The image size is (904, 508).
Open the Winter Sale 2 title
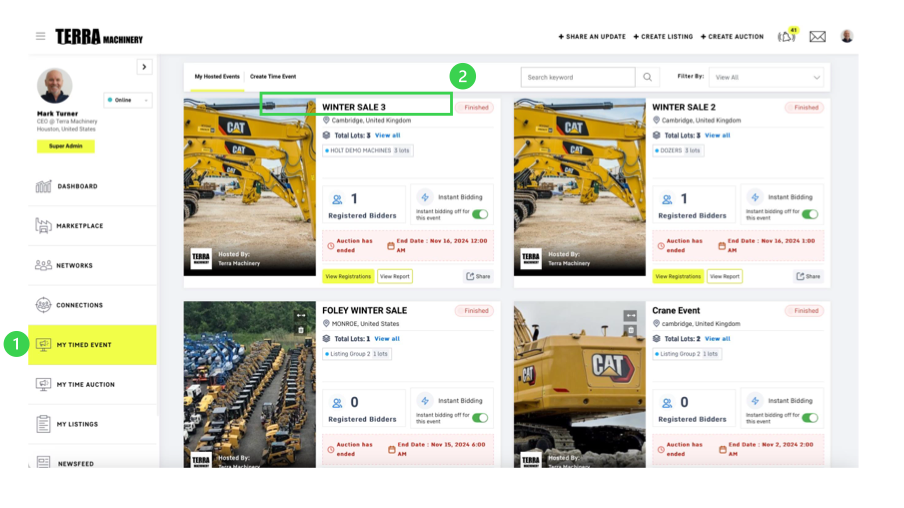point(684,107)
